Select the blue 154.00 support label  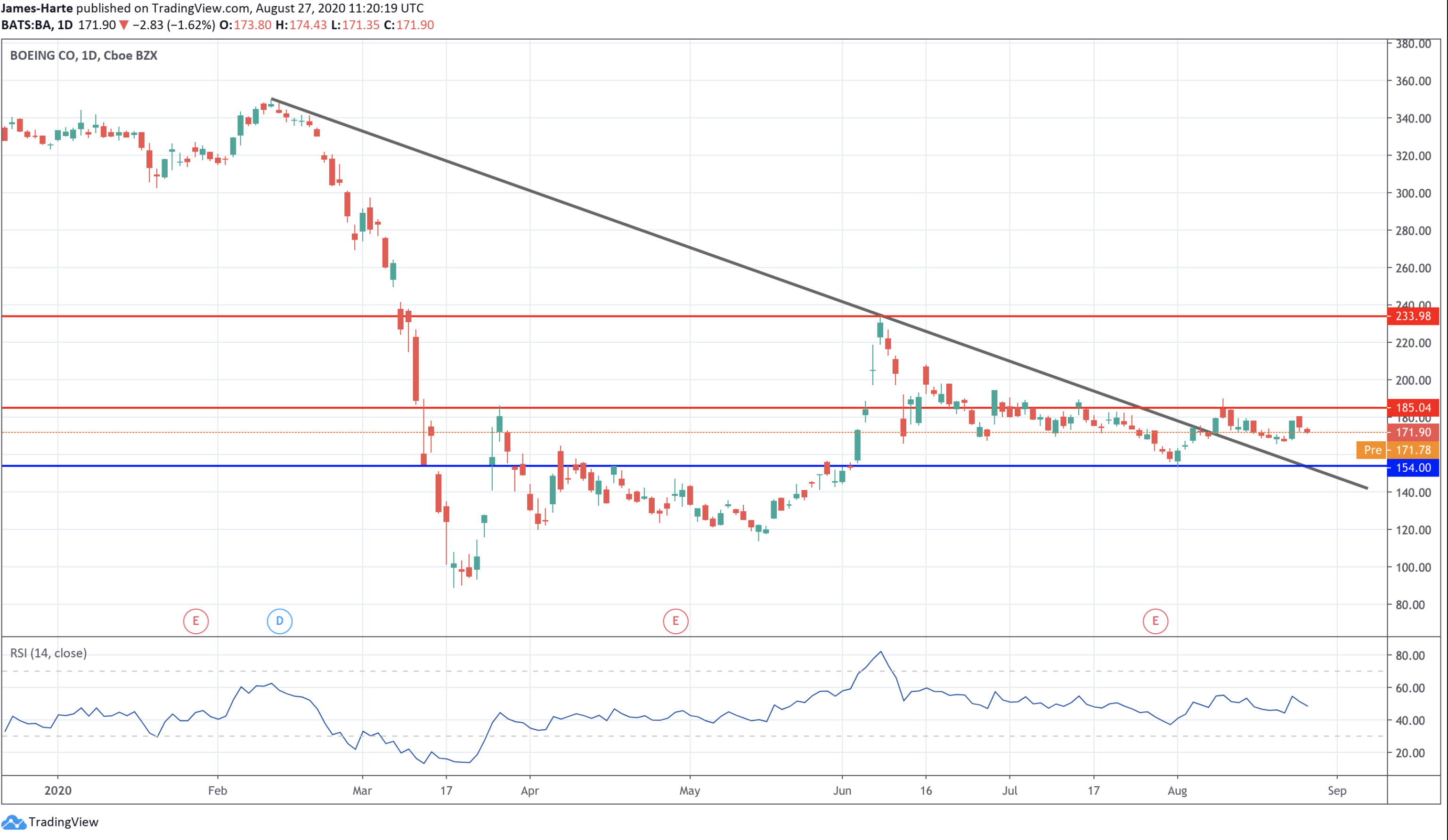pos(1412,467)
